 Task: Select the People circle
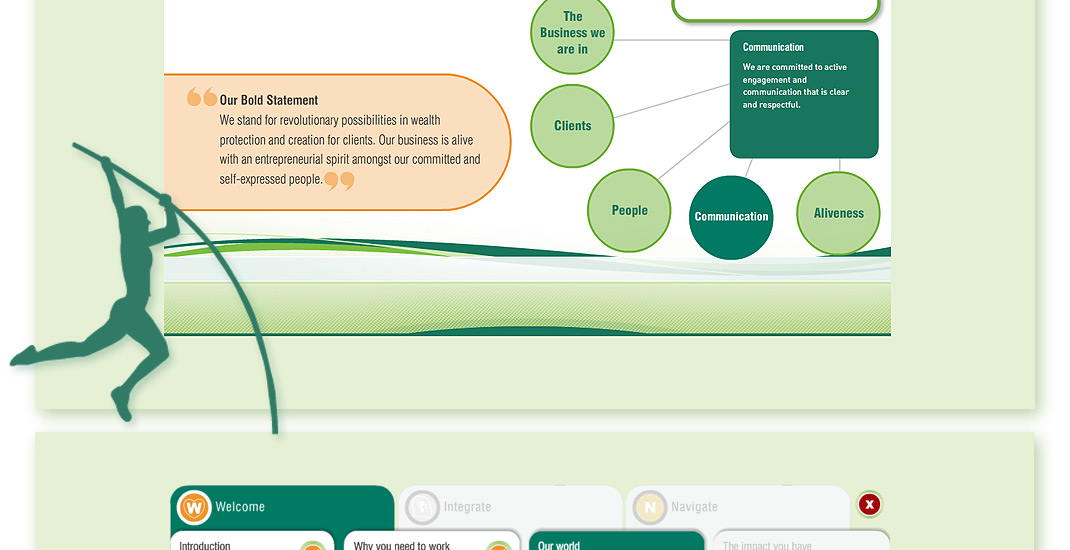pos(629,211)
